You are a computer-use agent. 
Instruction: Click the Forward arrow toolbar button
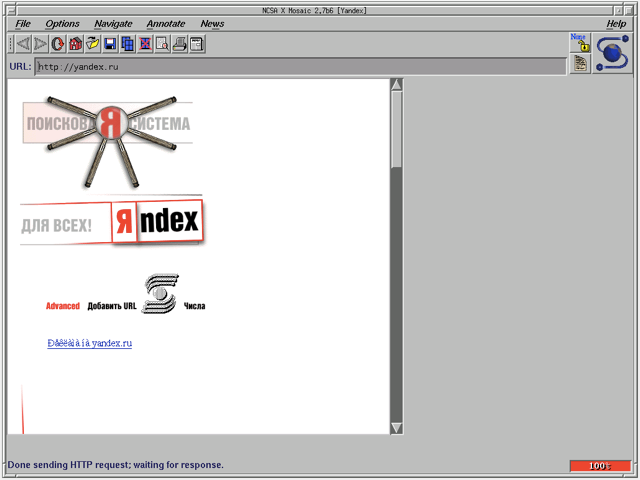point(40,44)
